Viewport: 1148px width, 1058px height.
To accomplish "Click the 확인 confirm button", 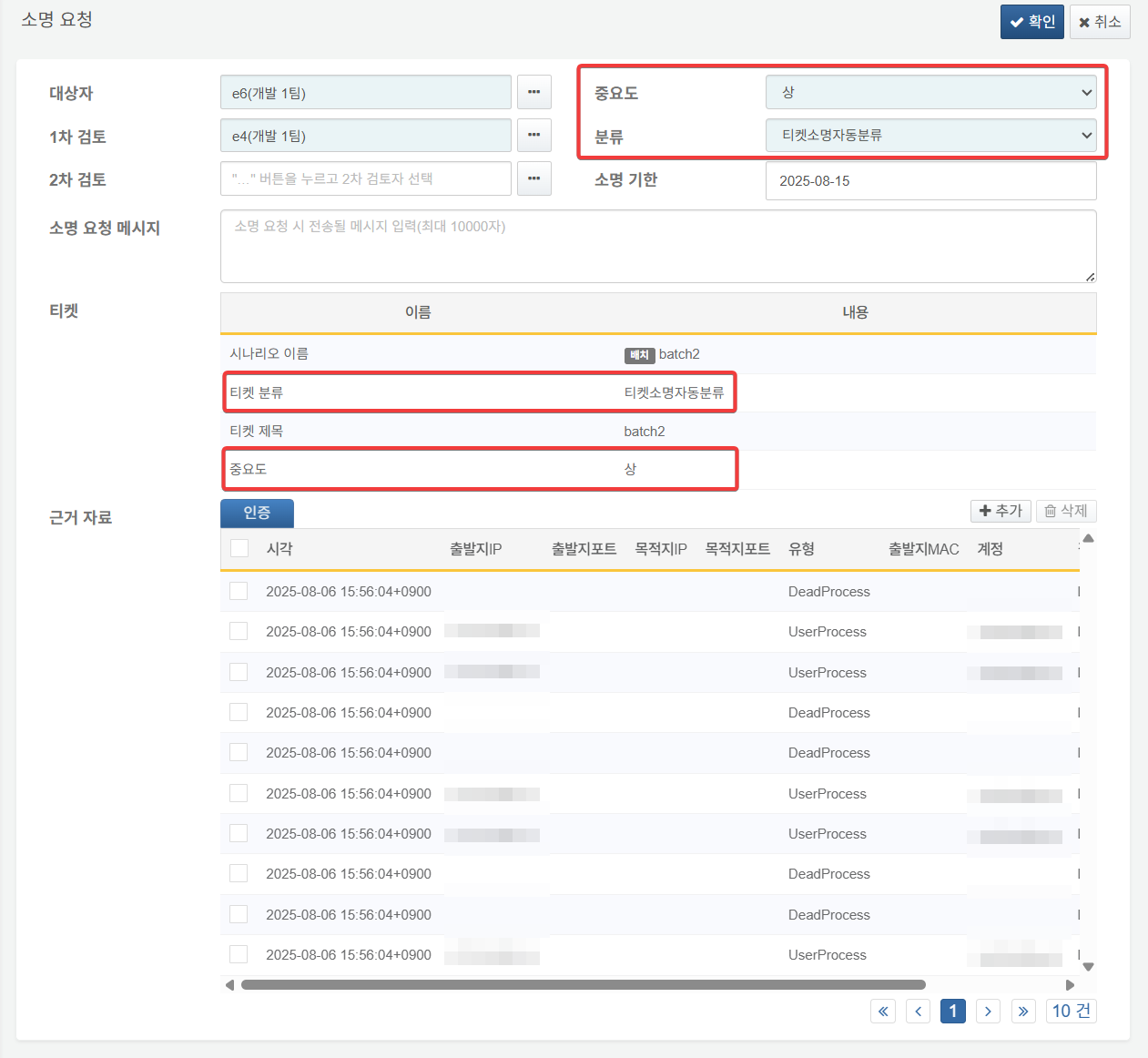I will click(x=1031, y=22).
